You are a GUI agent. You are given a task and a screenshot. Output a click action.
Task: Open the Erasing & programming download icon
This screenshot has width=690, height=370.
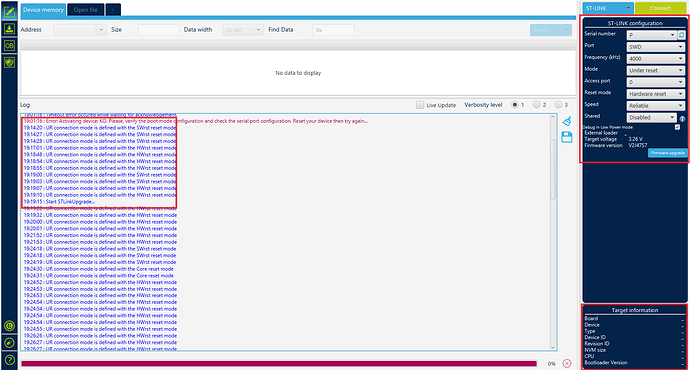tap(9, 29)
